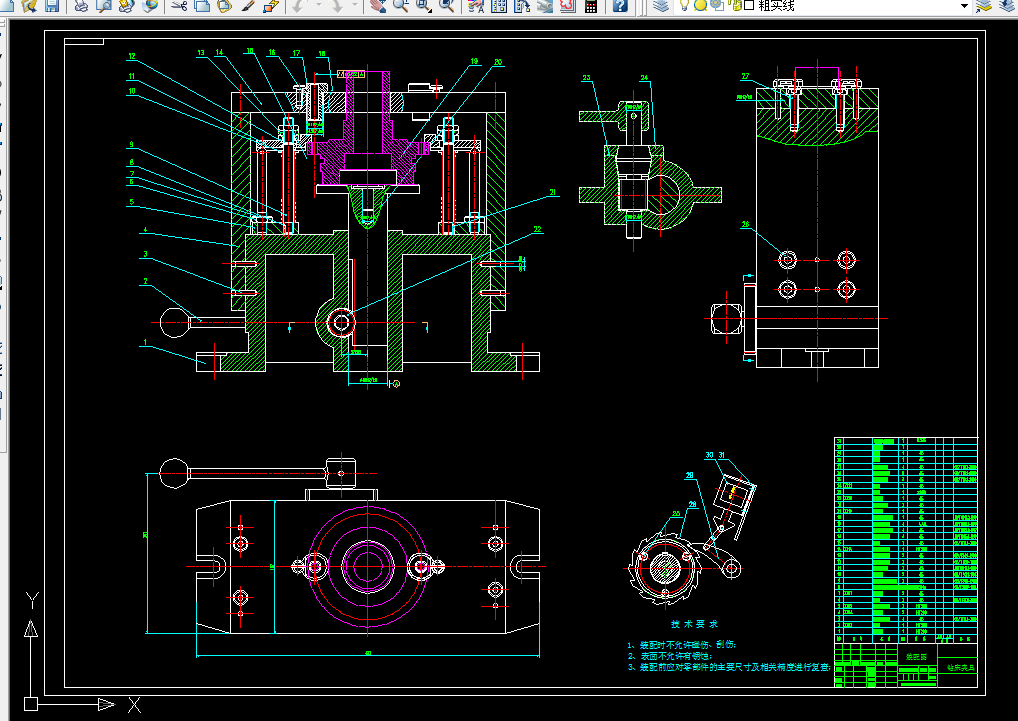Open the Layer Properties Manager icon
Viewport: 1018px width, 721px height.
coord(660,6)
